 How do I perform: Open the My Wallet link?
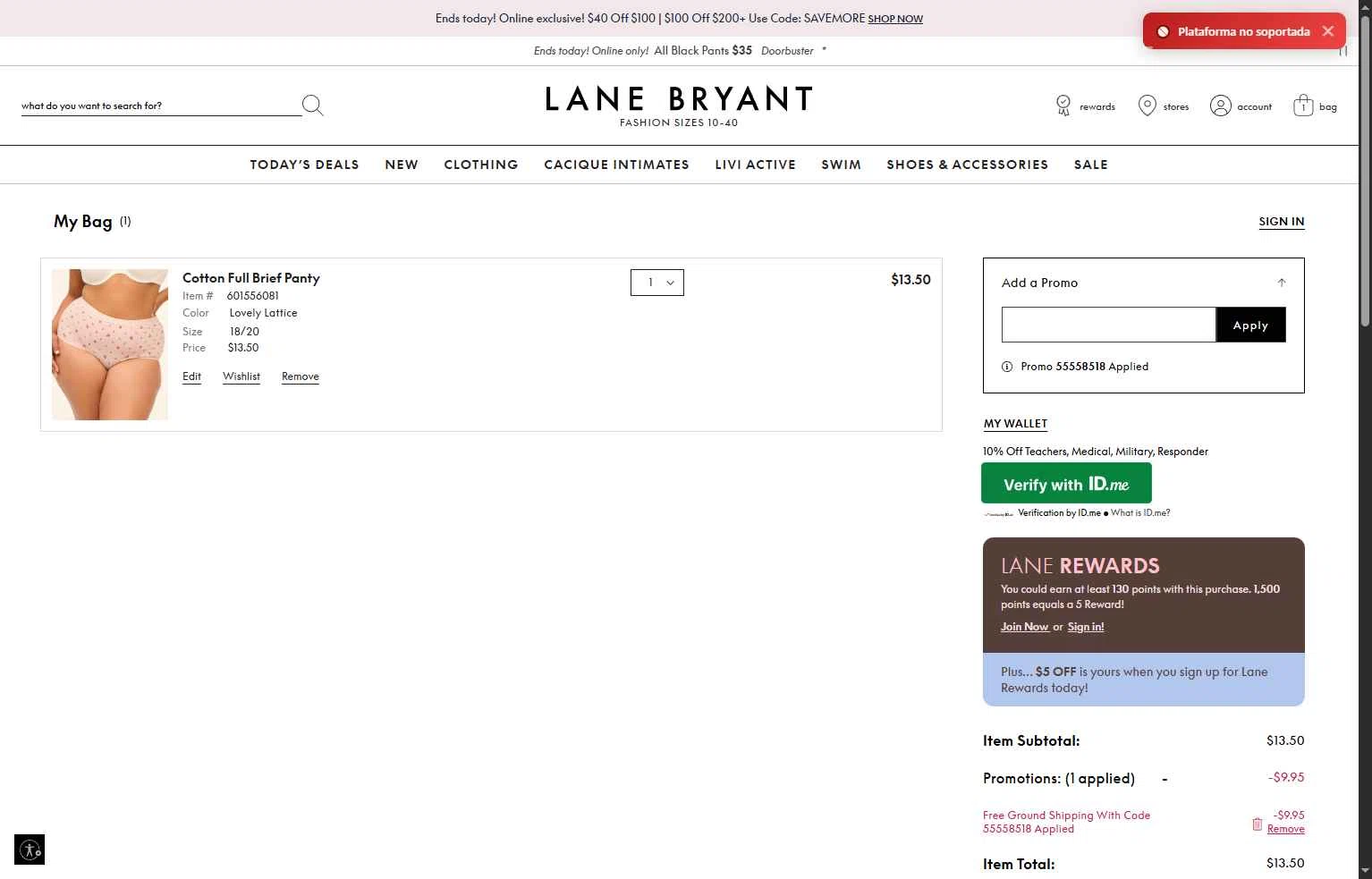1015,424
